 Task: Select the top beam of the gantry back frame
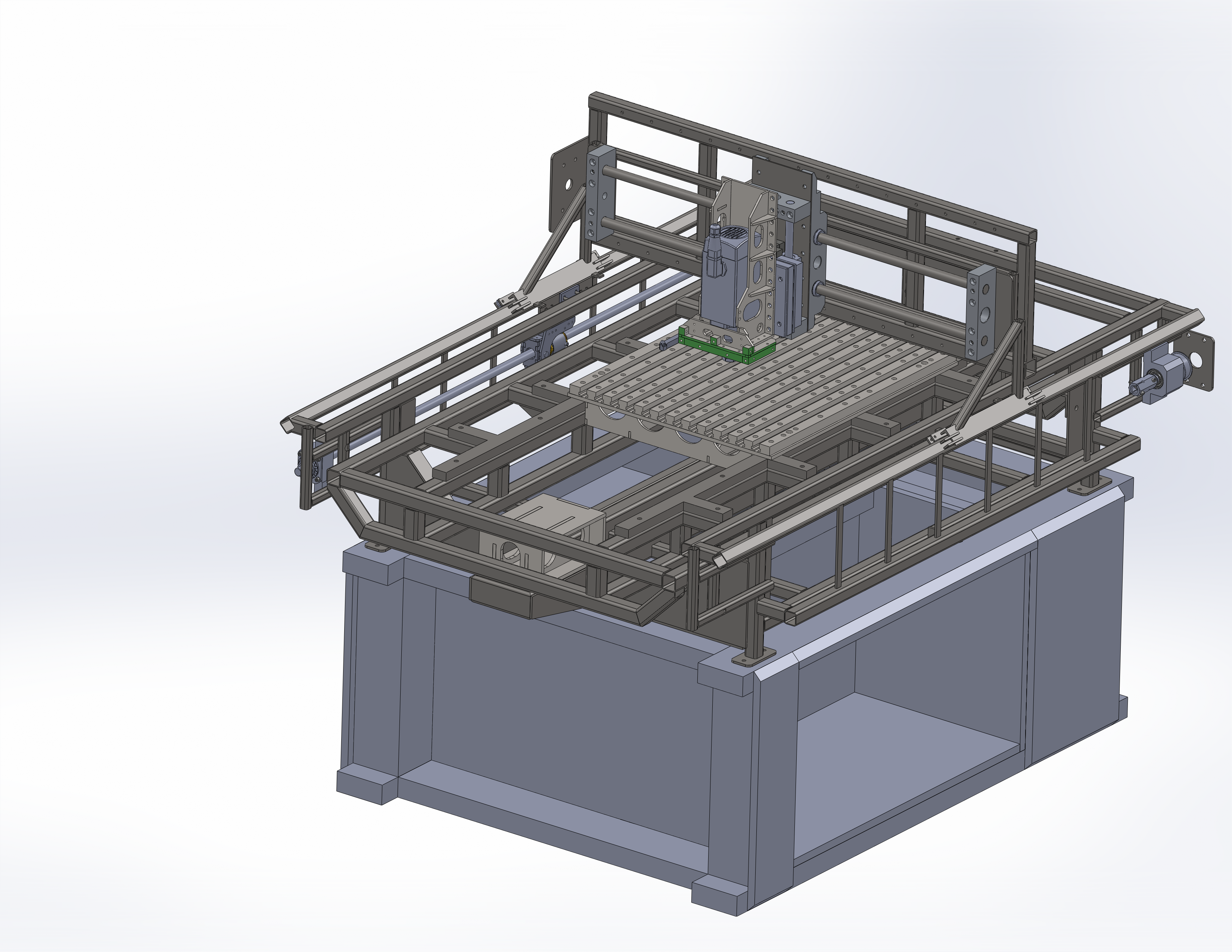(812, 167)
